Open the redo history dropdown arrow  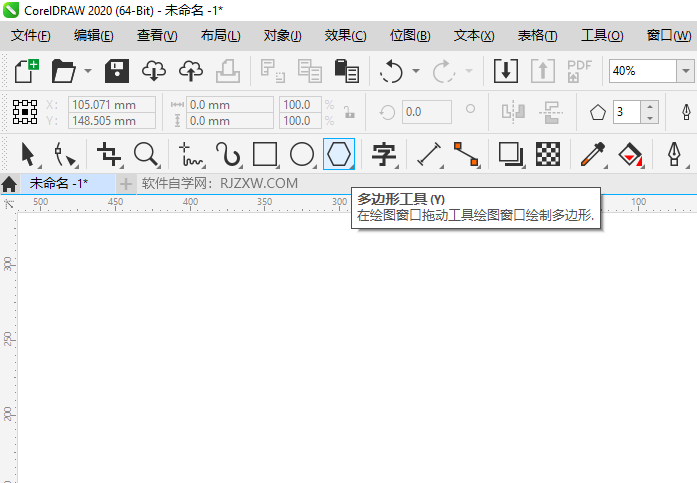click(x=469, y=71)
